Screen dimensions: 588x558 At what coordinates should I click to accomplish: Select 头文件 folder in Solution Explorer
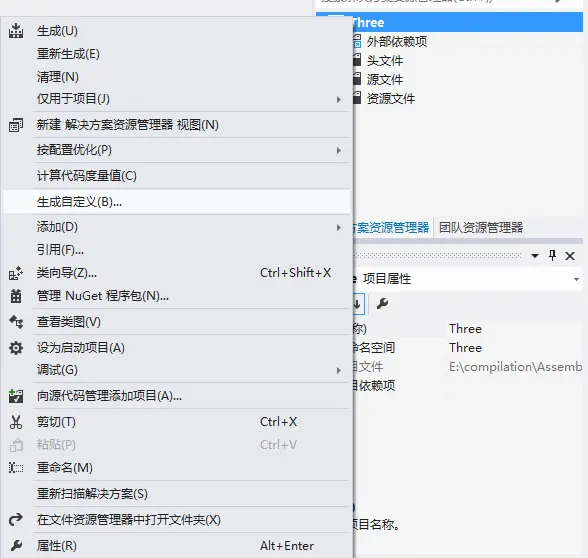click(385, 60)
